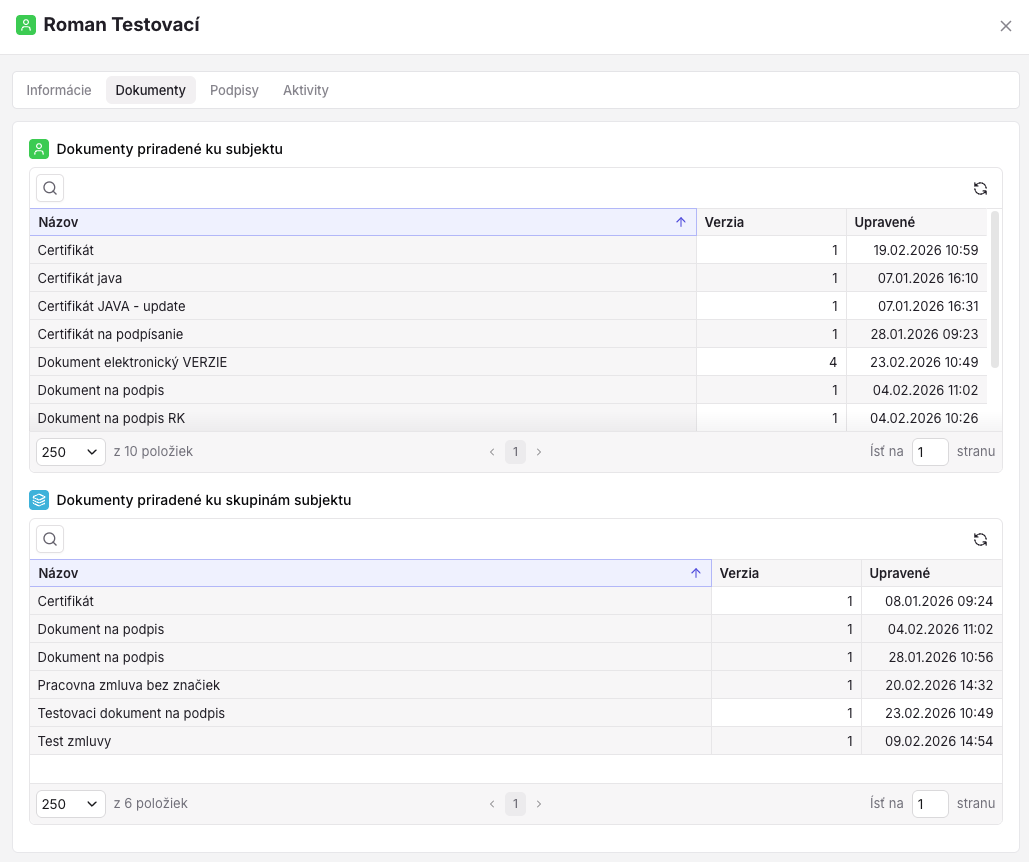1029x862 pixels.
Task: Go to next page in group documents table
Action: point(539,804)
